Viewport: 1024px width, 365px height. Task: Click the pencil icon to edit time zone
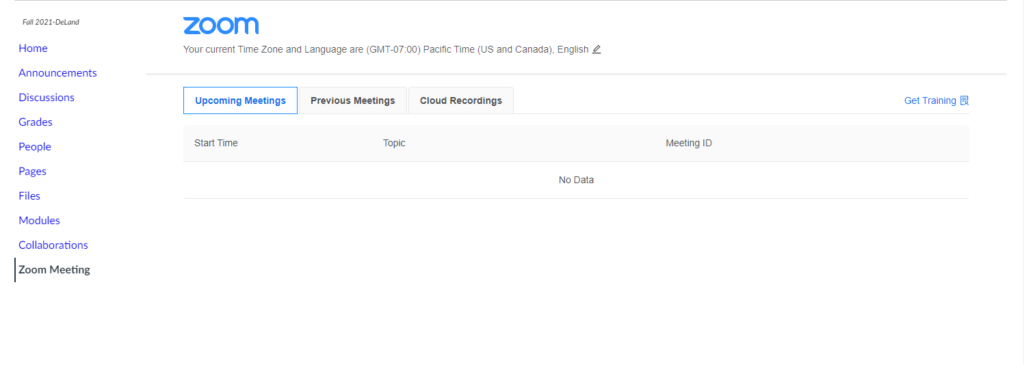[x=596, y=50]
